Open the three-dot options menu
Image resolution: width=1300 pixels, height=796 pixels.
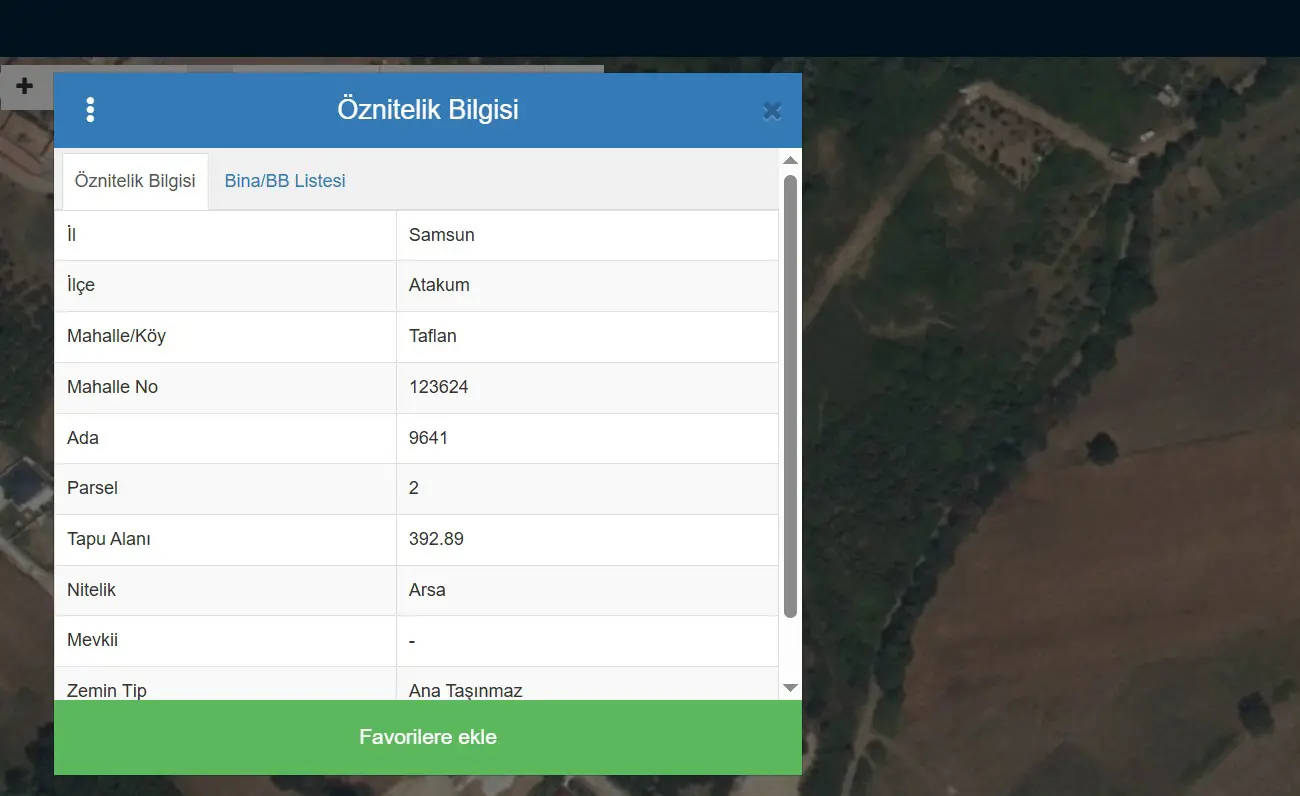[90, 110]
